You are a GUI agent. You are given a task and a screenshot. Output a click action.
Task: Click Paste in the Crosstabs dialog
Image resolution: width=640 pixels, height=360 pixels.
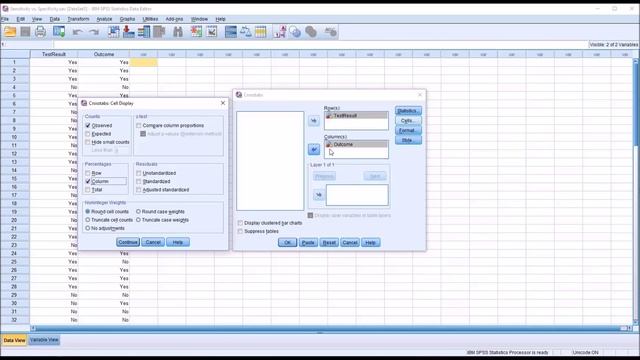(x=308, y=242)
